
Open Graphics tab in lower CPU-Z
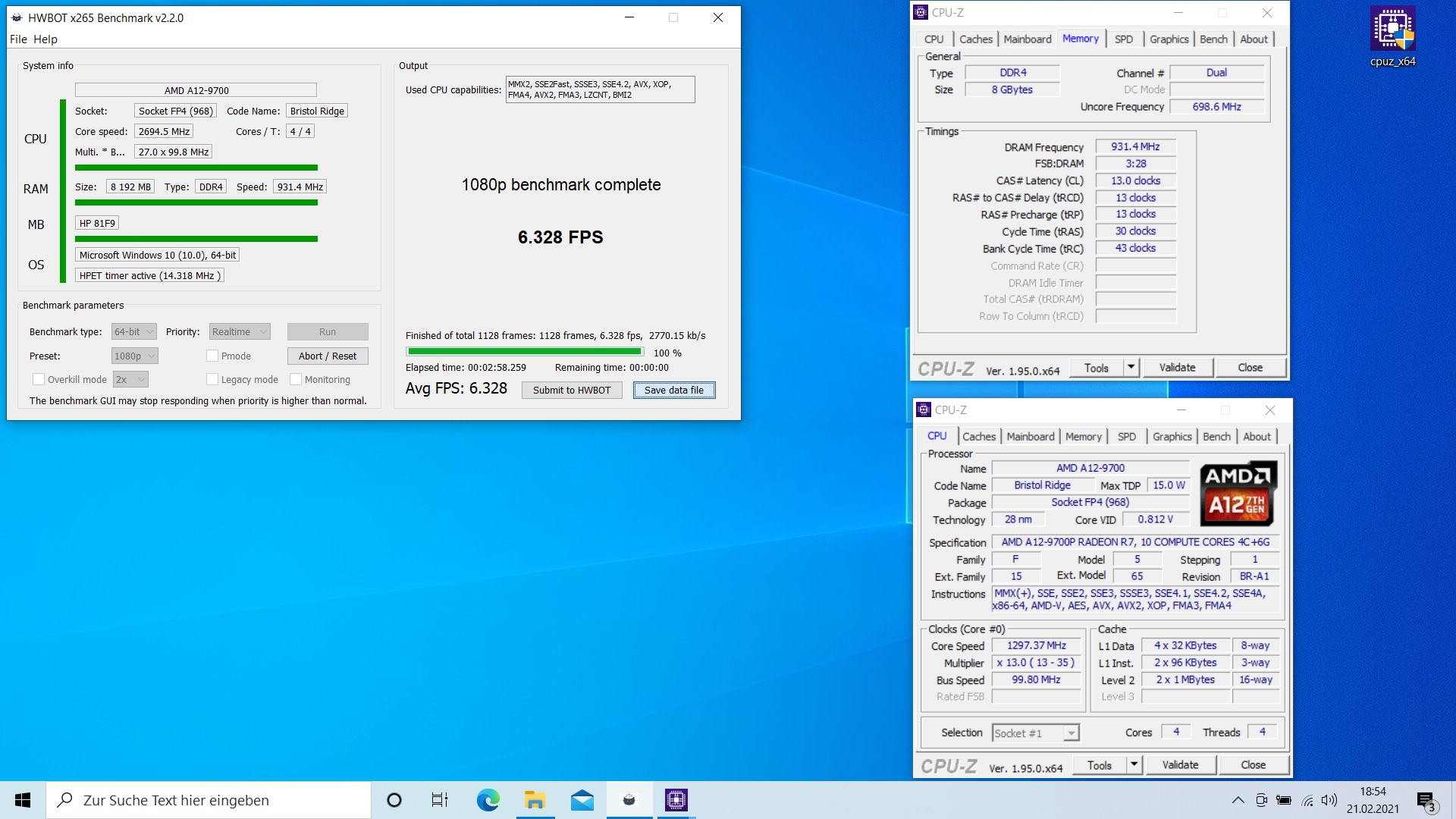click(x=1172, y=436)
